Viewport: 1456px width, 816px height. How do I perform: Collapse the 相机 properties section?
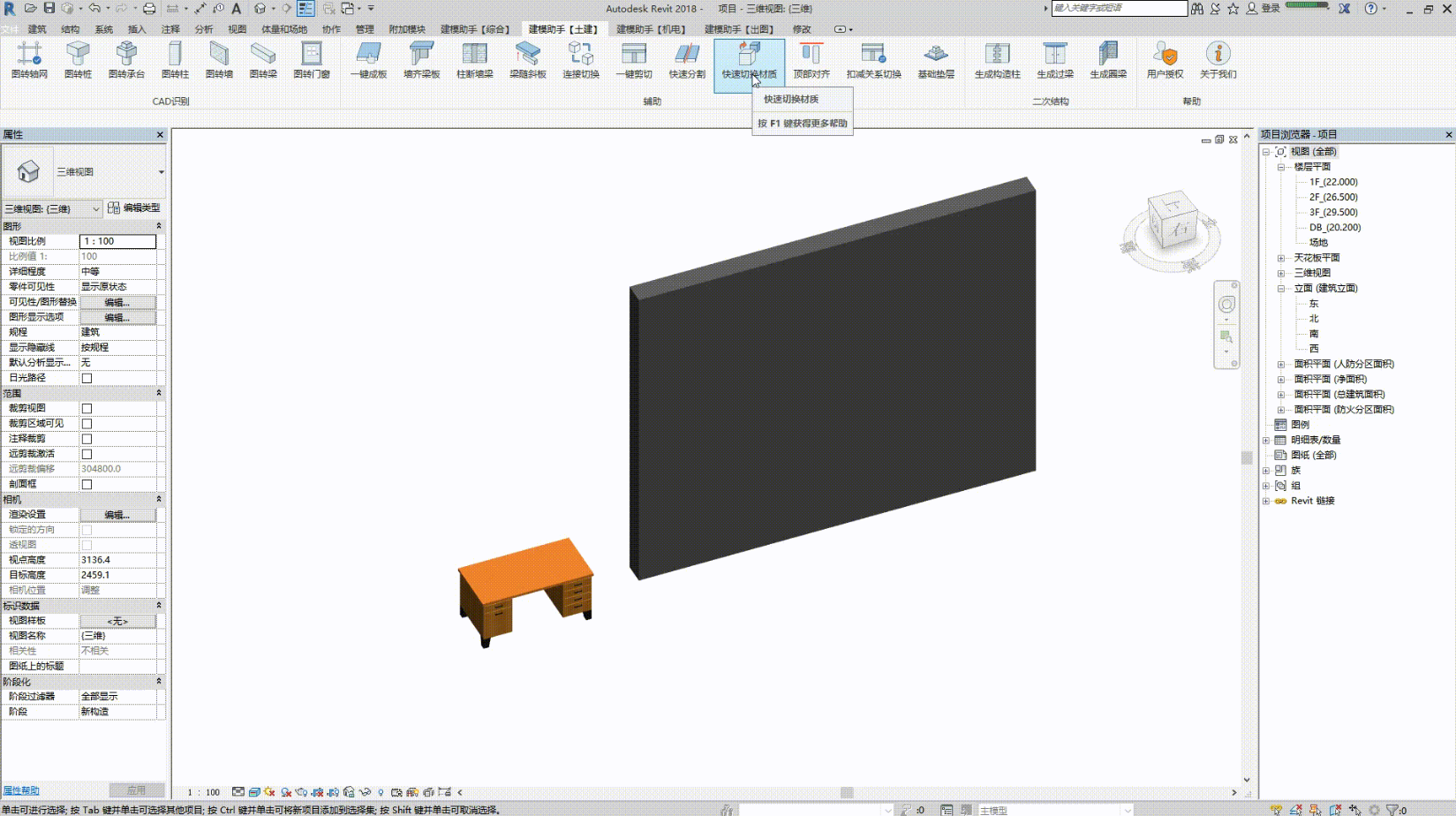(x=159, y=499)
